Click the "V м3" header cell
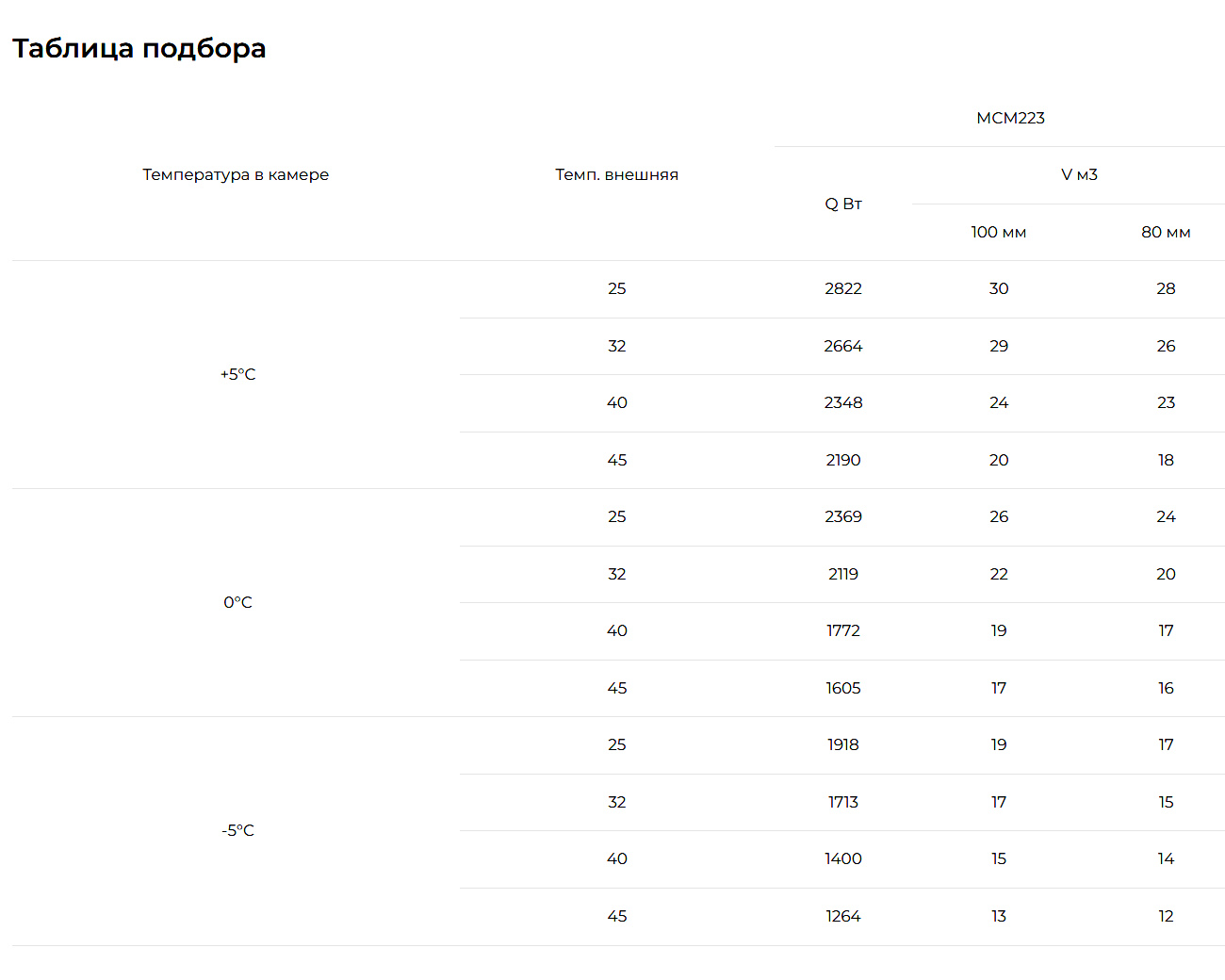The width and height of the screenshot is (1225, 980). point(1079,174)
